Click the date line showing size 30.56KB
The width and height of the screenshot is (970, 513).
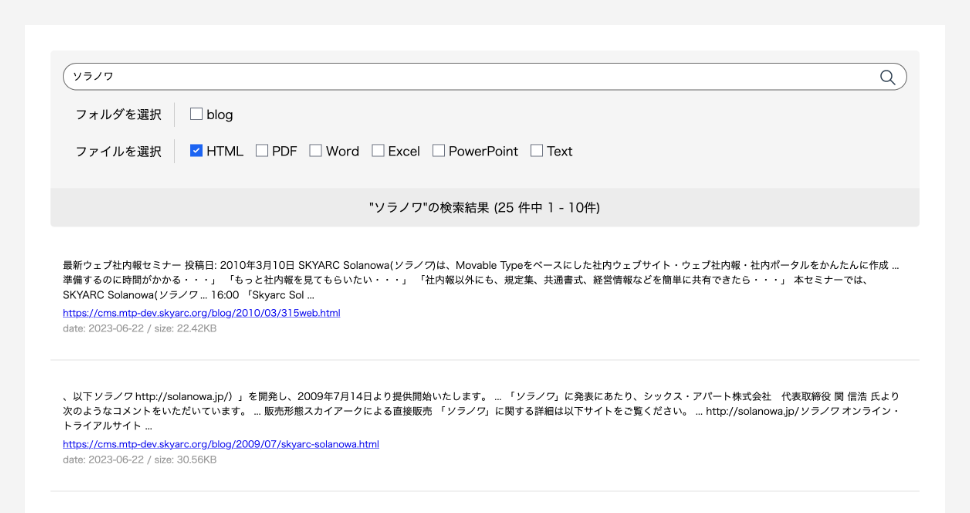click(139, 459)
